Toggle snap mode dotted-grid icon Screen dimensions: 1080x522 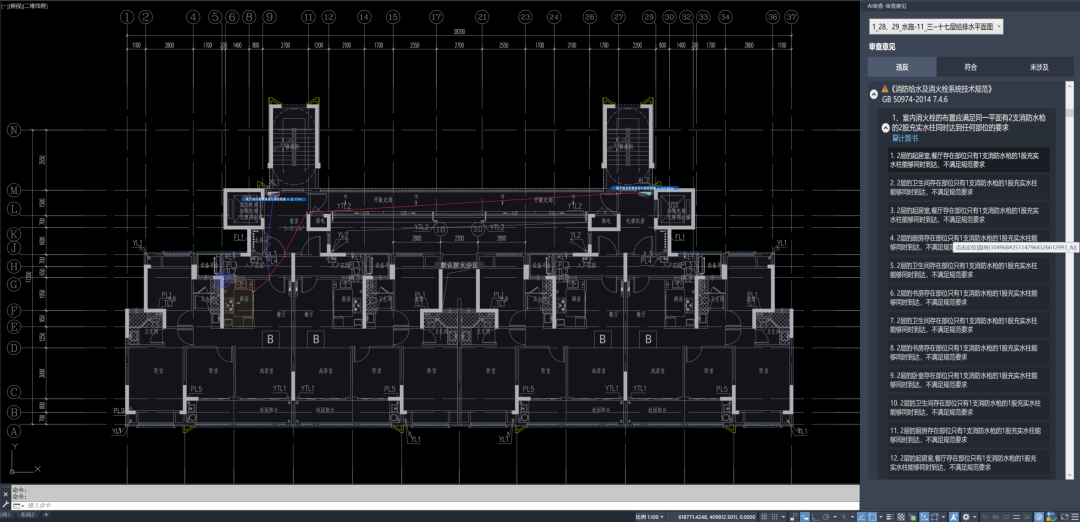(x=774, y=516)
